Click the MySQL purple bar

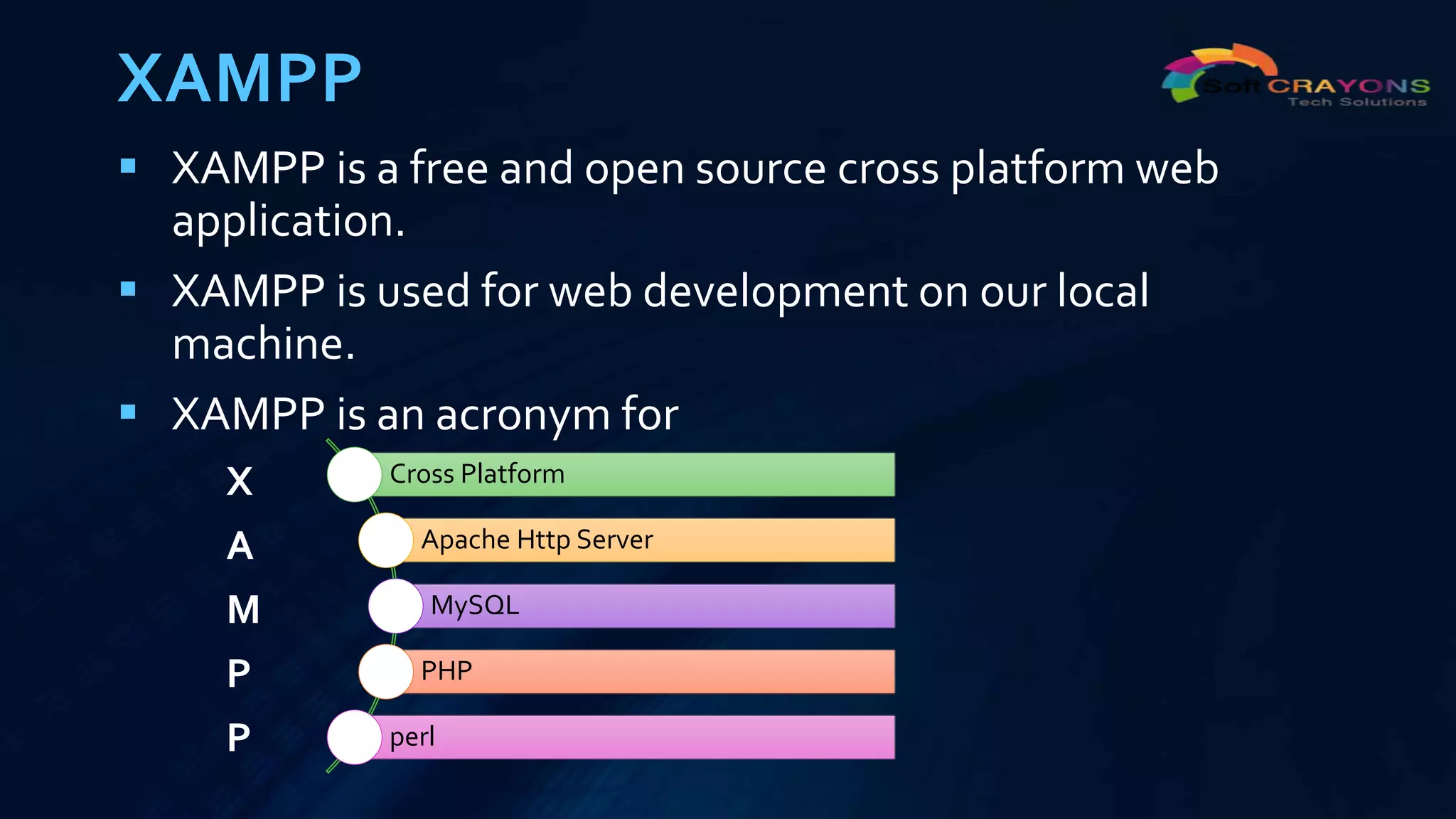click(653, 606)
